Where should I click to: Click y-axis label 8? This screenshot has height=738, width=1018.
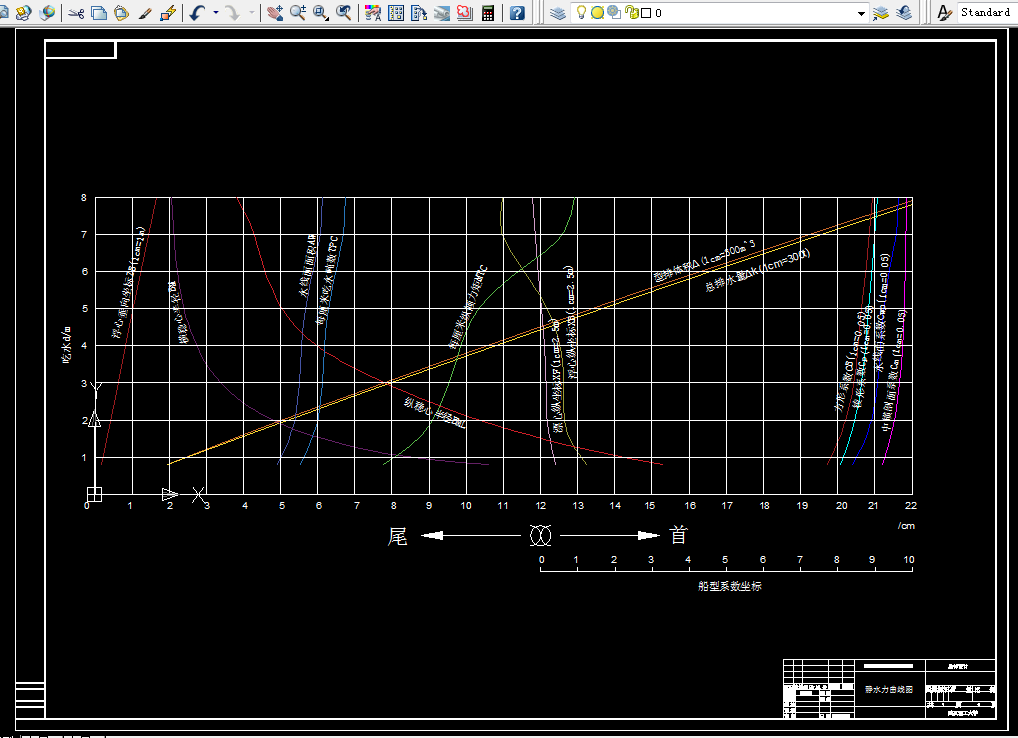[x=84, y=198]
